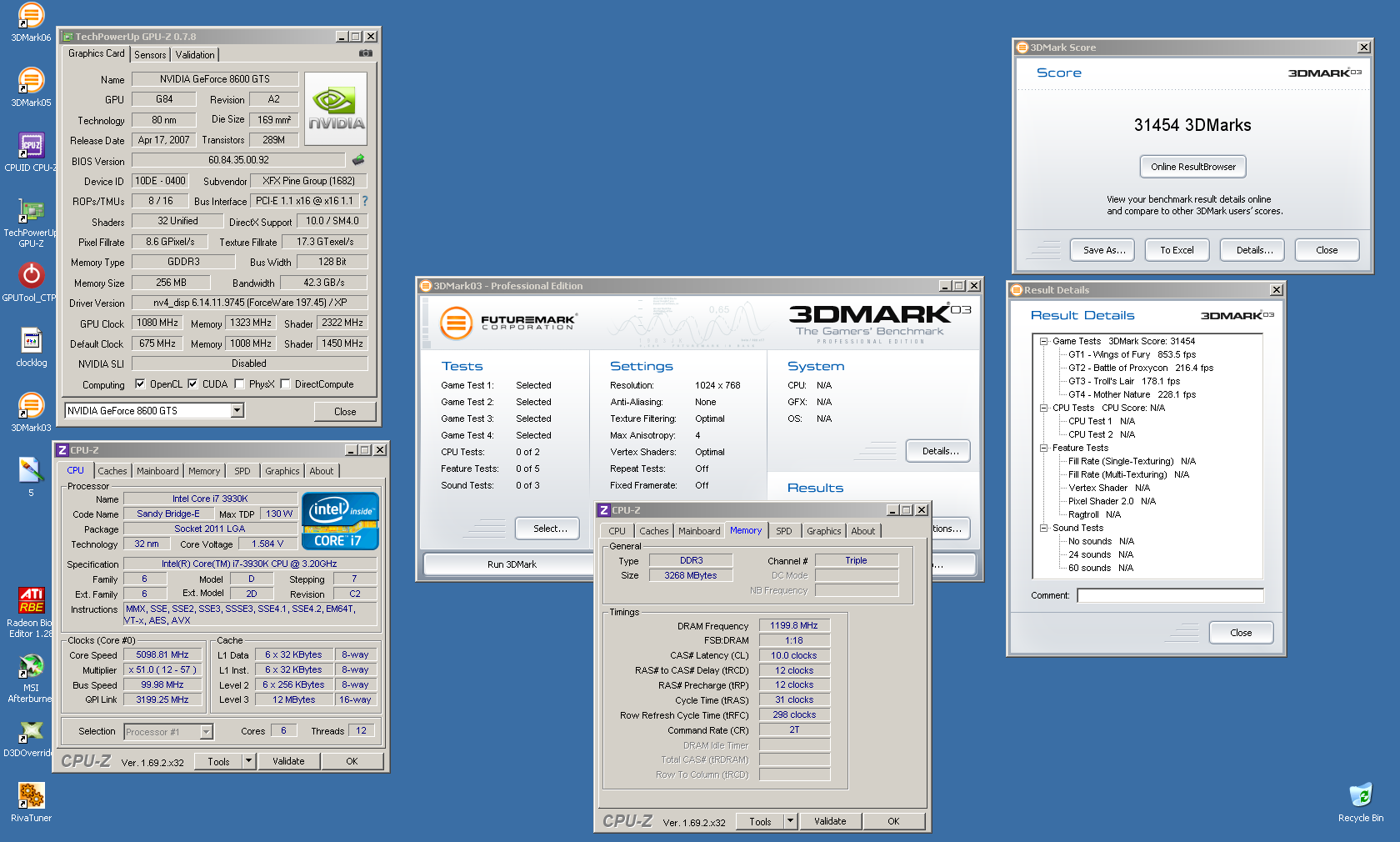Launch MSI Afterburner desktop icon
Viewport: 1400px width, 842px height.
(x=31, y=678)
